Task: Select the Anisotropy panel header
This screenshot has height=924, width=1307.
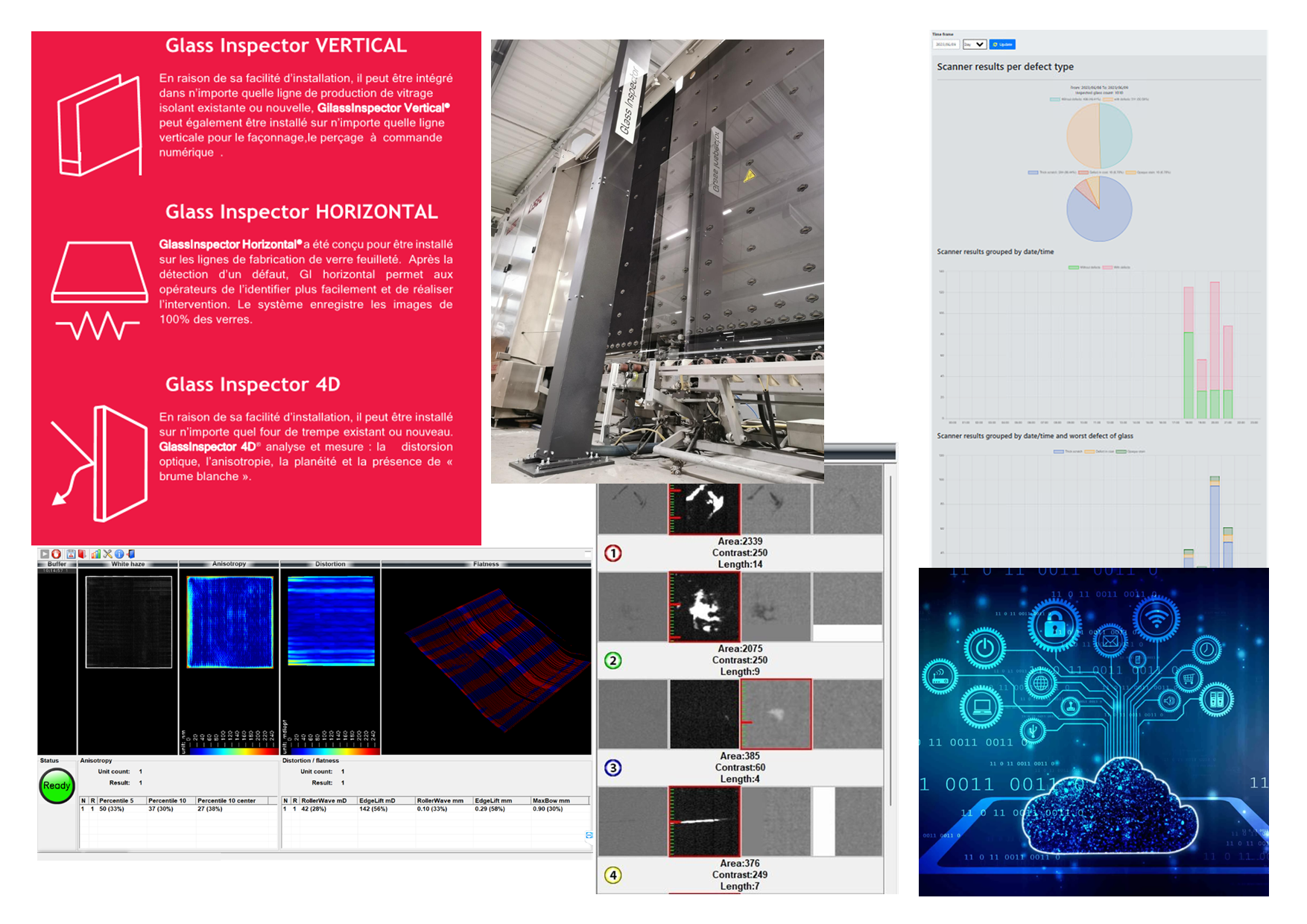Action: coord(229,564)
